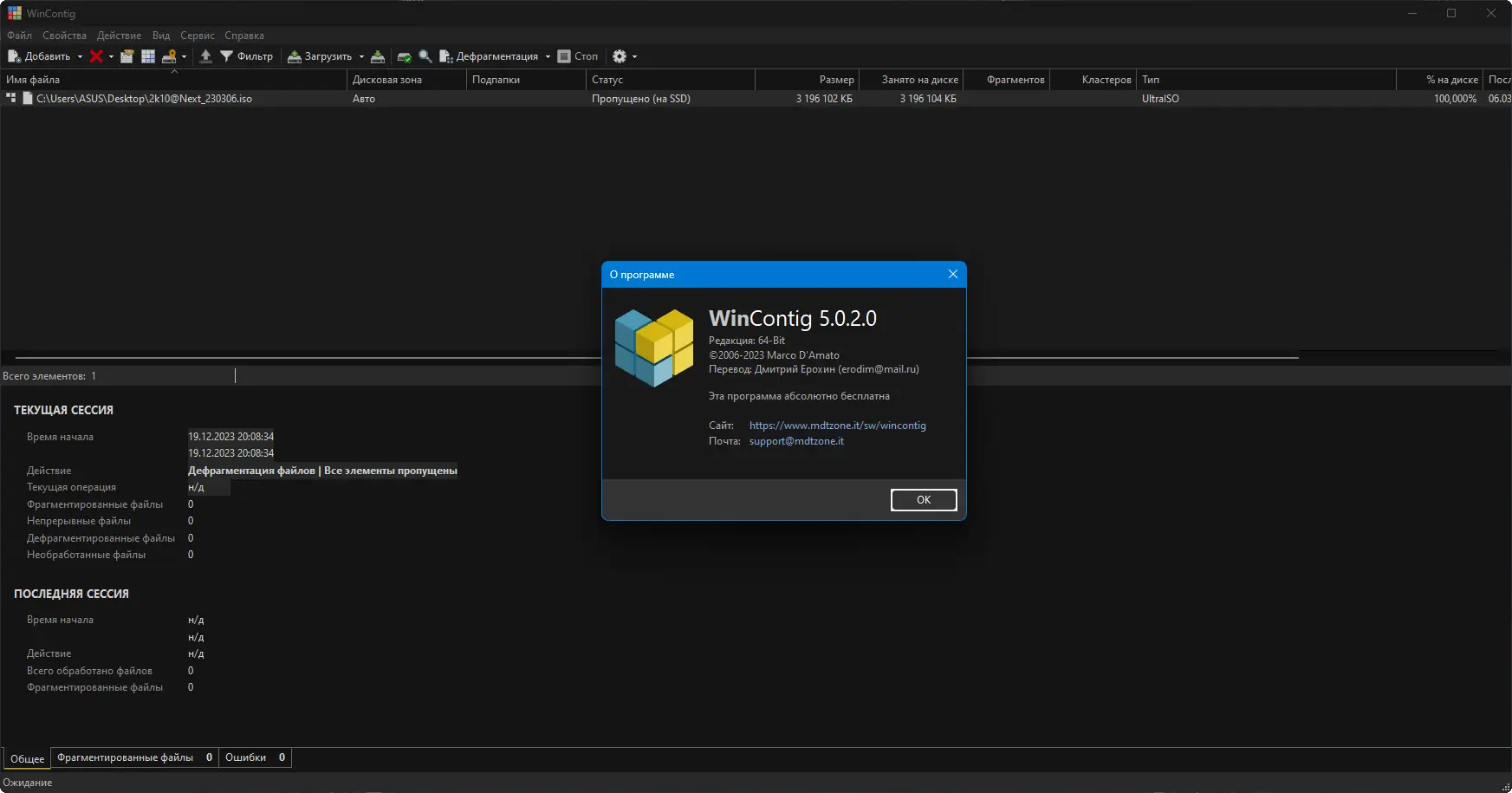Sort by the Фрагментов column header

point(1006,80)
